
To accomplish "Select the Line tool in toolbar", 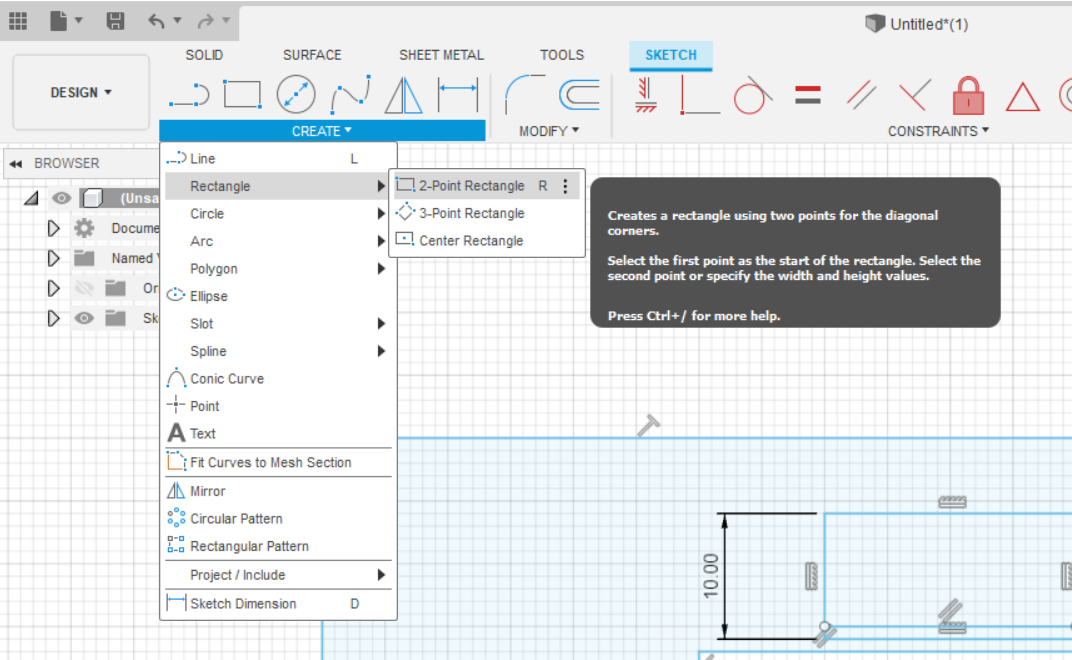I will tap(189, 95).
